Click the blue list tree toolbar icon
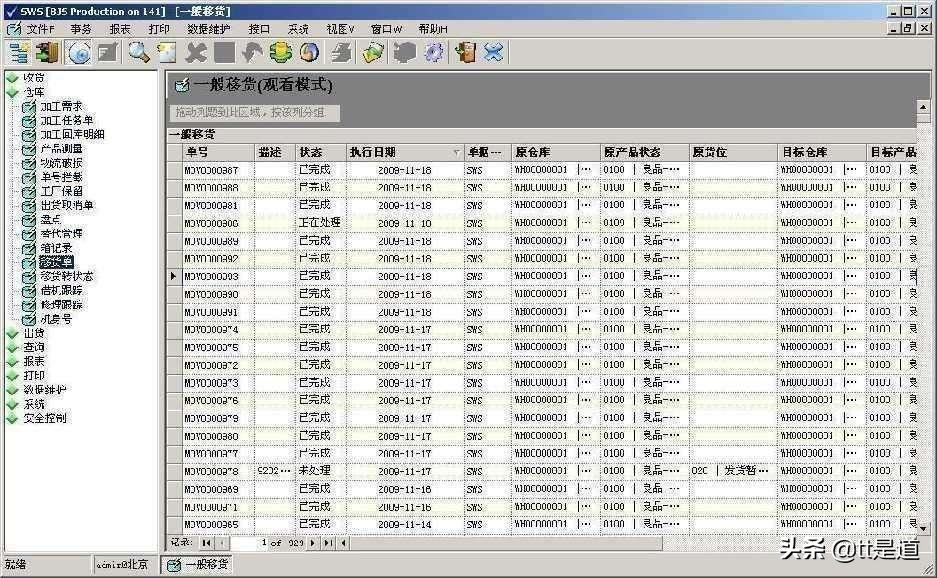This screenshot has width=937, height=578. pos(20,53)
